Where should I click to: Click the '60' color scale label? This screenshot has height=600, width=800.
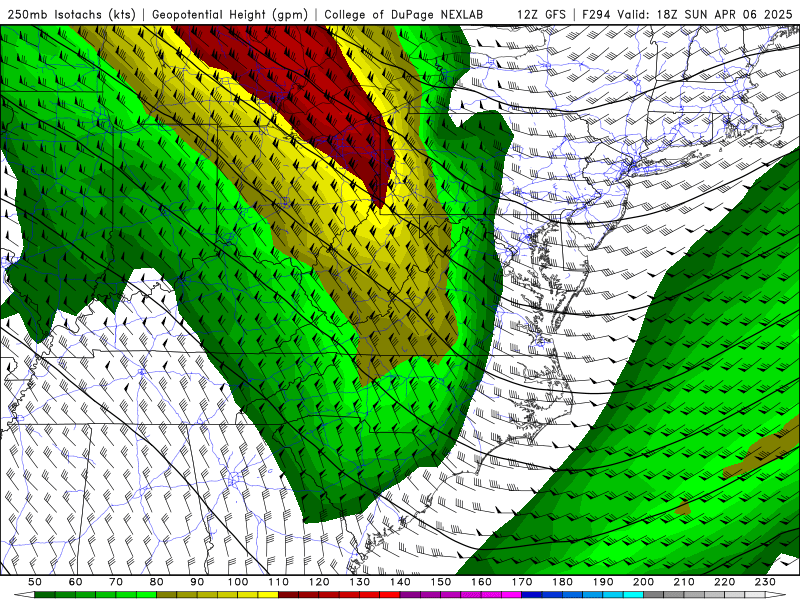tap(76, 582)
